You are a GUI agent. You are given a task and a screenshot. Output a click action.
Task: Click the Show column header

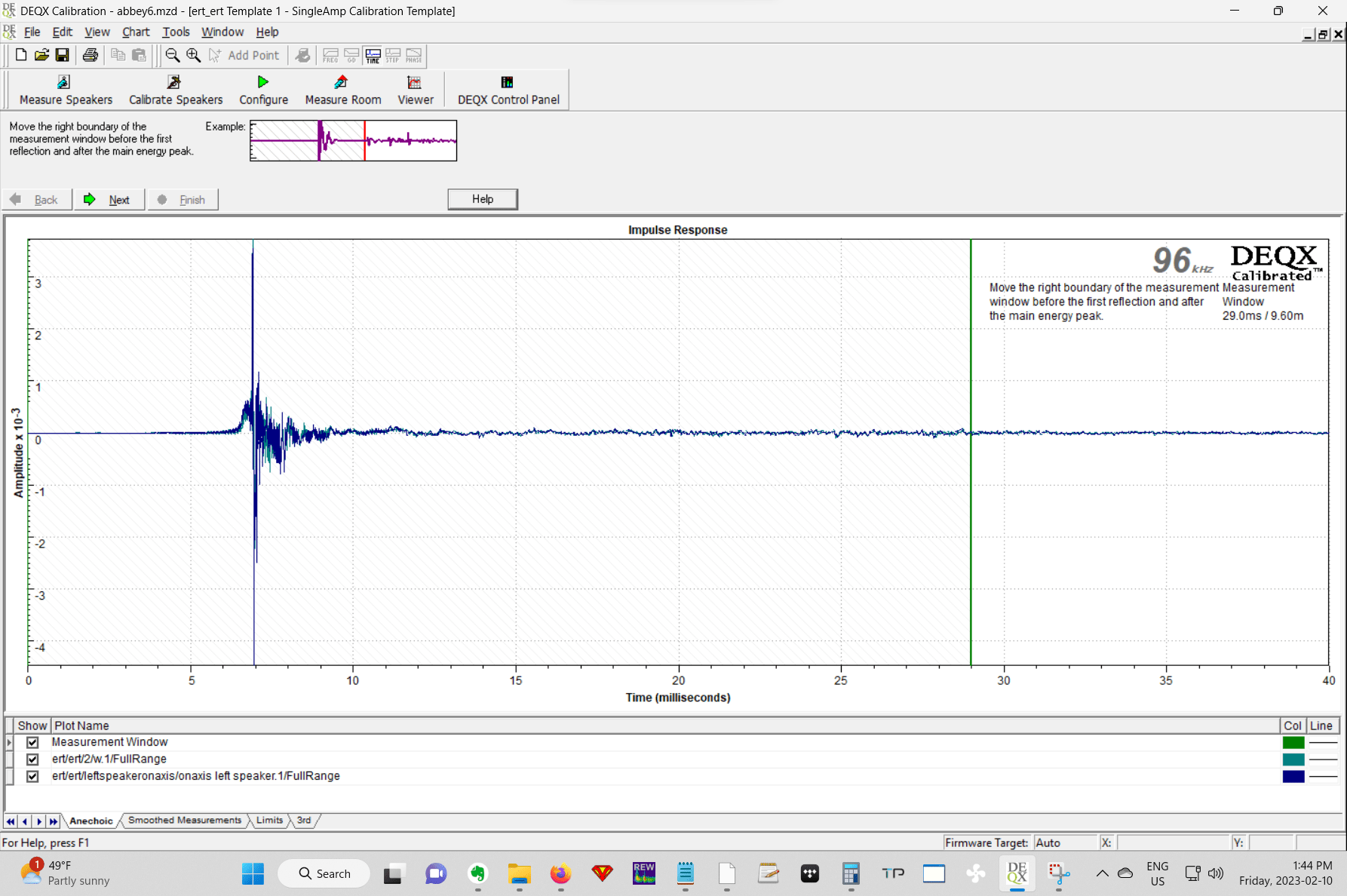(32, 726)
